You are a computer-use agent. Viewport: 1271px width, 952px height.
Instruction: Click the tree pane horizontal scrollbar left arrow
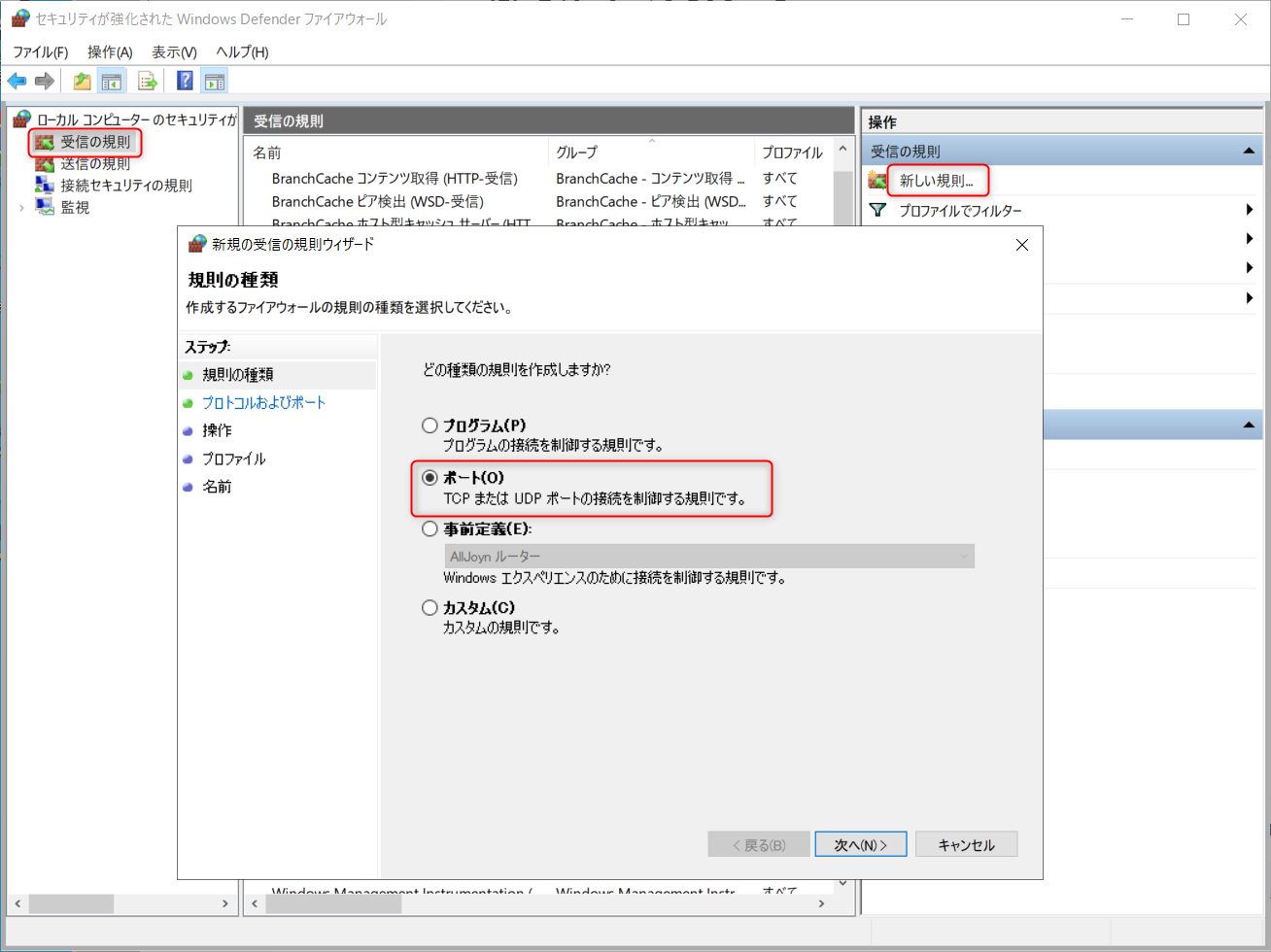coord(17,903)
